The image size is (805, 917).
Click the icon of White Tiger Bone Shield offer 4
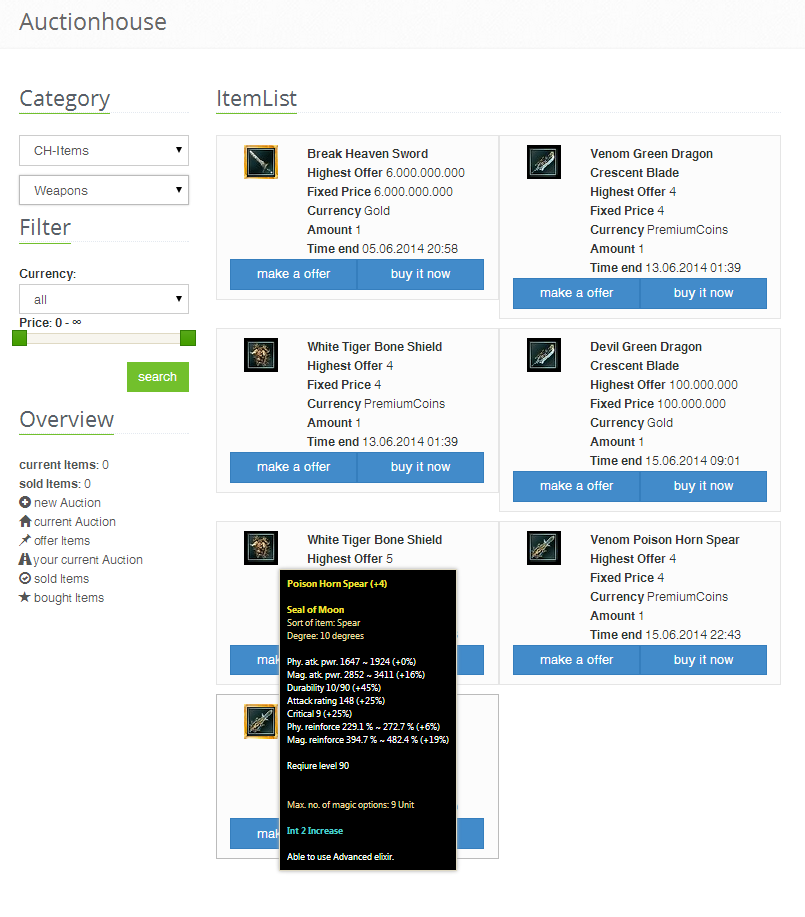pos(261,355)
